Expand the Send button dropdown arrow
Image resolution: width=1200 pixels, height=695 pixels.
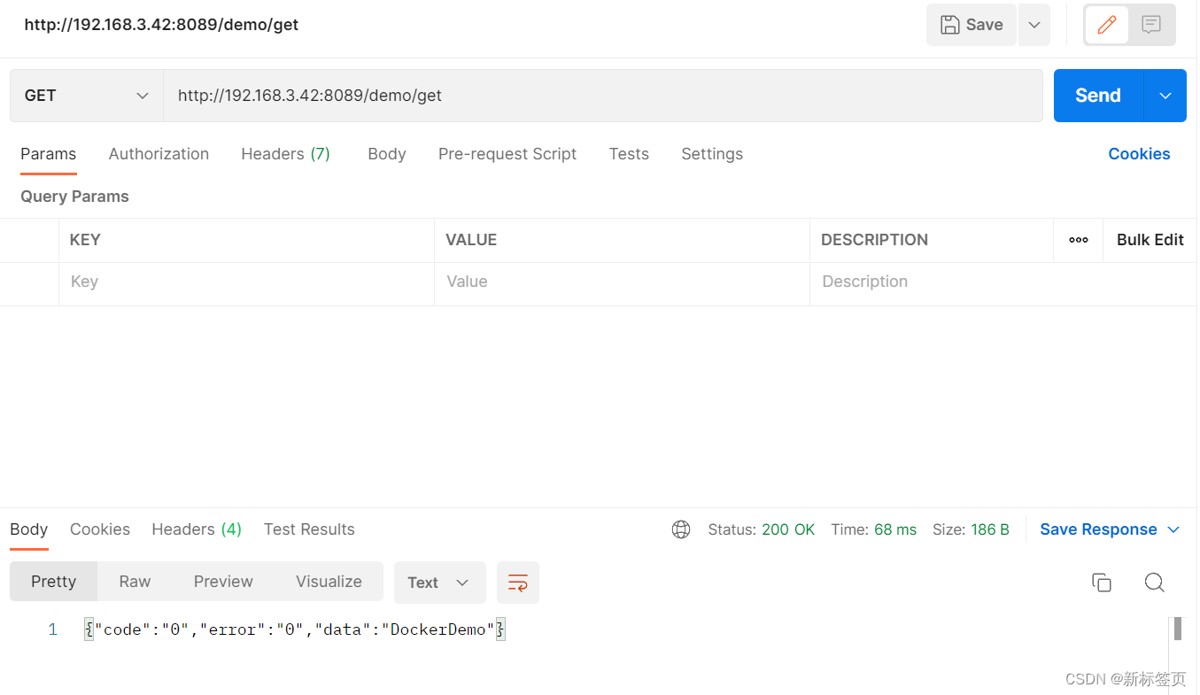pos(1165,96)
